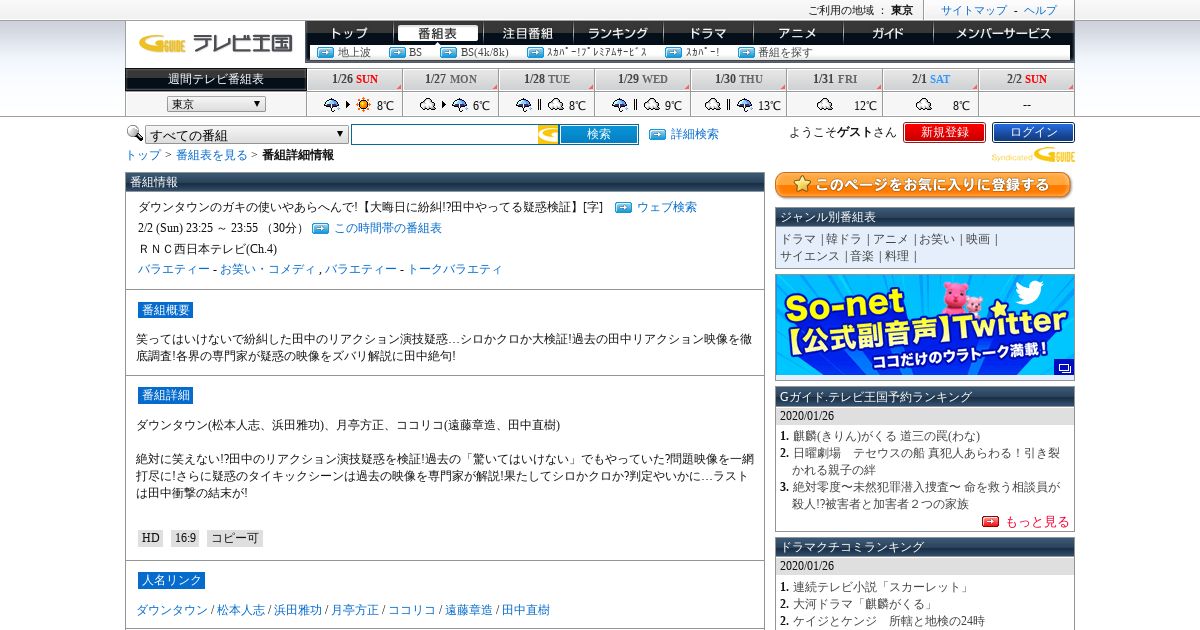This screenshot has width=1200, height=630.
Task: Click the red arrow icon beside もっと見る
Action: 990,521
